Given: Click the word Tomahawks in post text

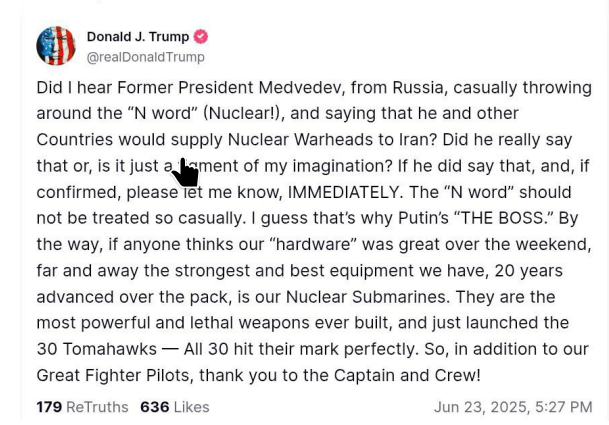Looking at the screenshot, I should point(110,349).
